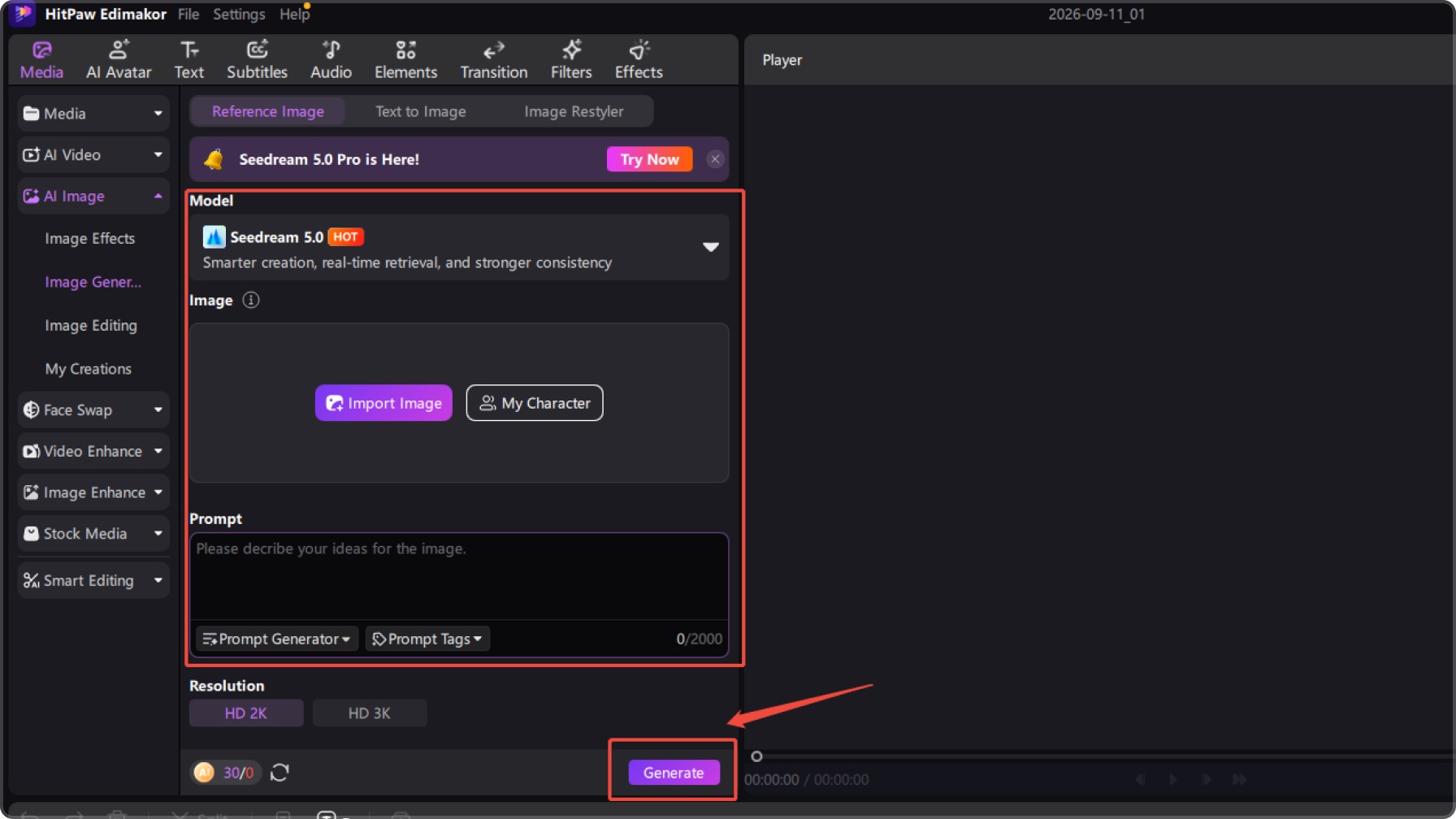
Task: Switch to the Image Restyler tab
Action: (574, 111)
